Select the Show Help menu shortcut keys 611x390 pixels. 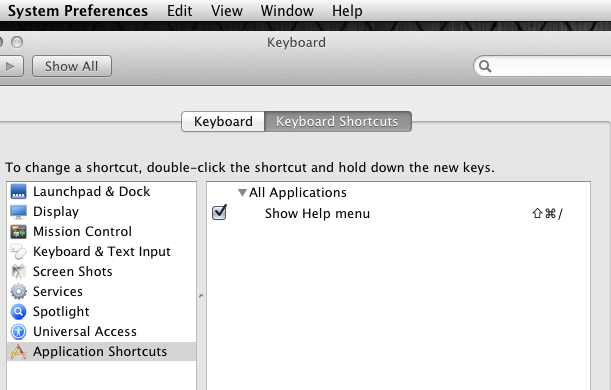pyautogui.click(x=547, y=214)
